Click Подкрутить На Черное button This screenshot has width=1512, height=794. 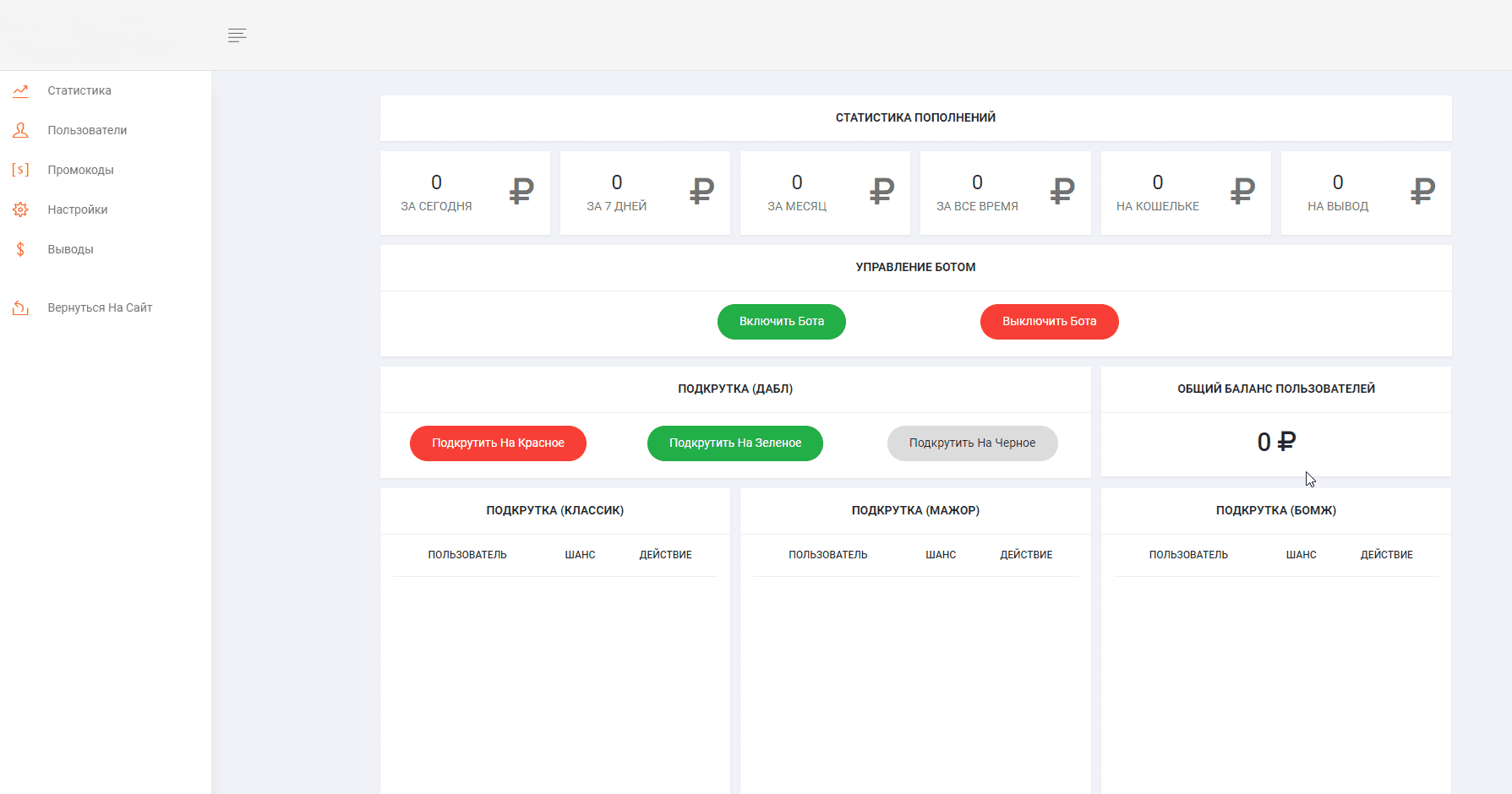point(972,443)
